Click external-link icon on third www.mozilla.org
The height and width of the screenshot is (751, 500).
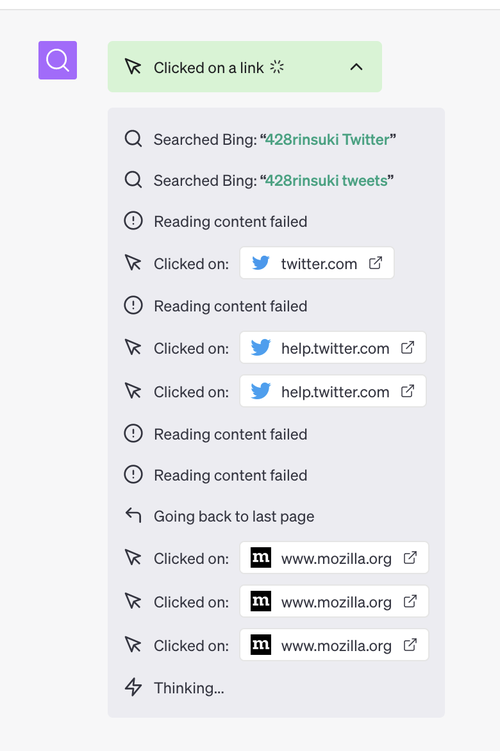pos(410,645)
